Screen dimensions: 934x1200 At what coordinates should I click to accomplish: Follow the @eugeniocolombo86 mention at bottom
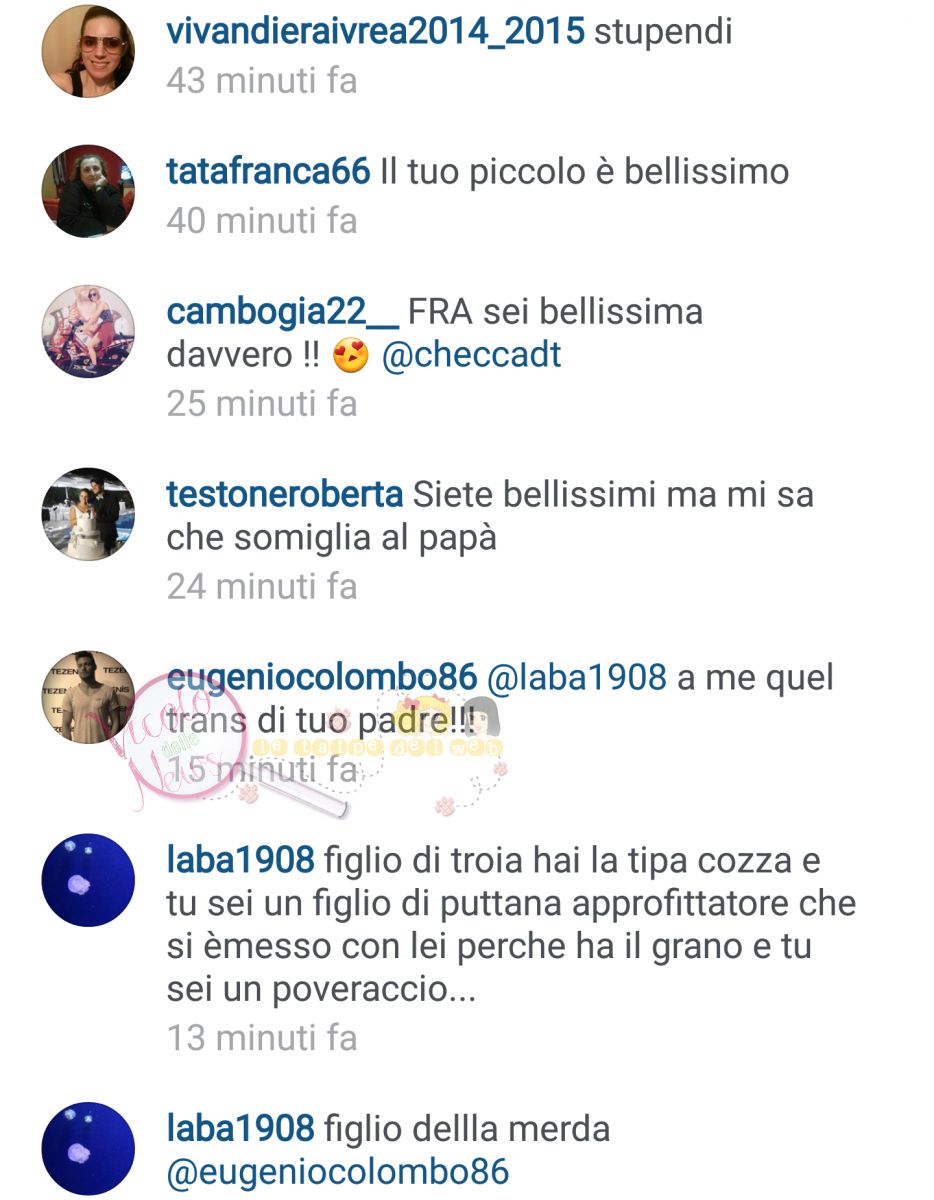(x=338, y=1172)
